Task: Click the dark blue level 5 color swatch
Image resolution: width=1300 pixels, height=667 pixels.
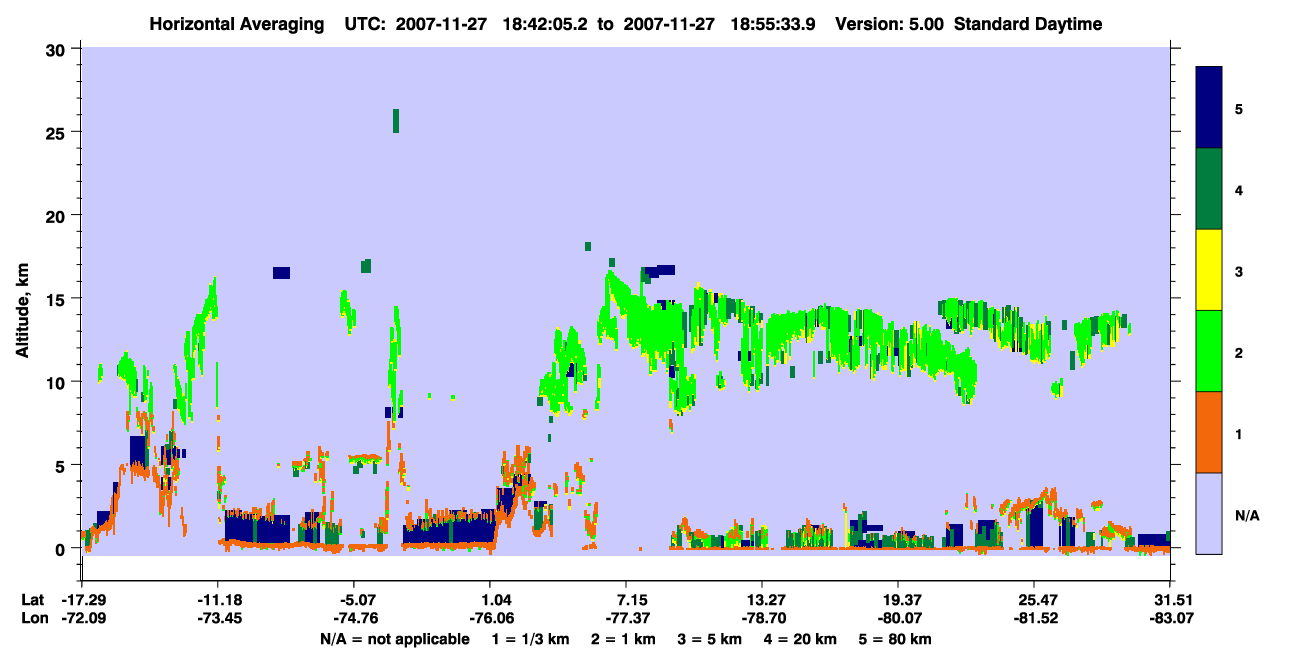Action: pyautogui.click(x=1209, y=108)
